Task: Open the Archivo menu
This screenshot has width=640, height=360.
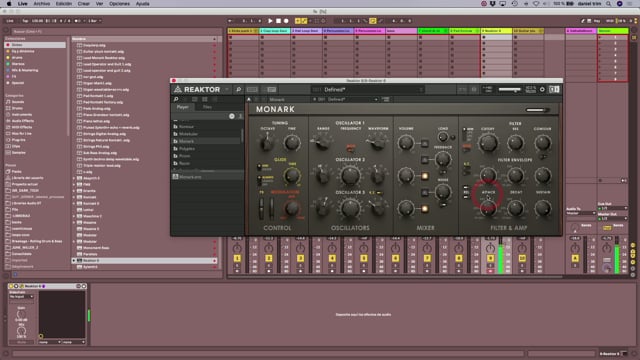Action: 42,4
